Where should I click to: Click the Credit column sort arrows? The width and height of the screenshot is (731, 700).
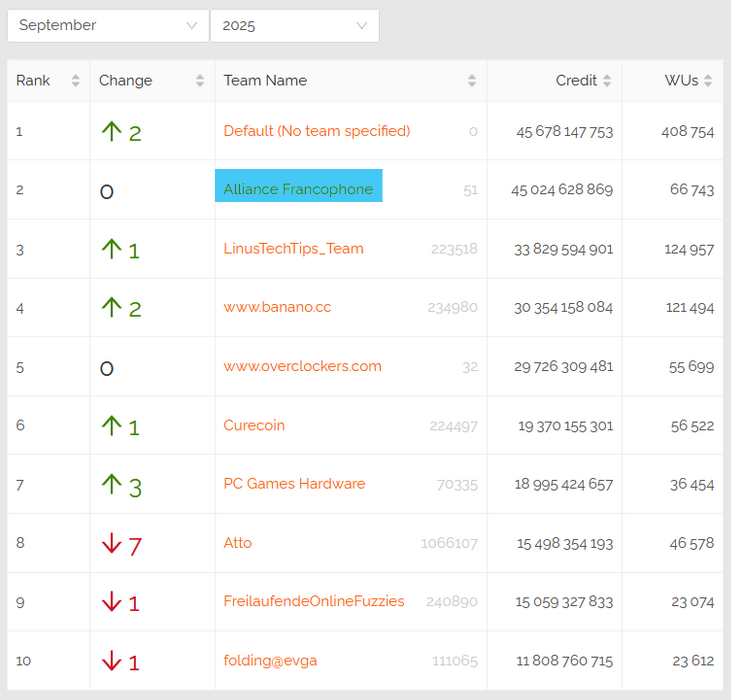(x=607, y=81)
